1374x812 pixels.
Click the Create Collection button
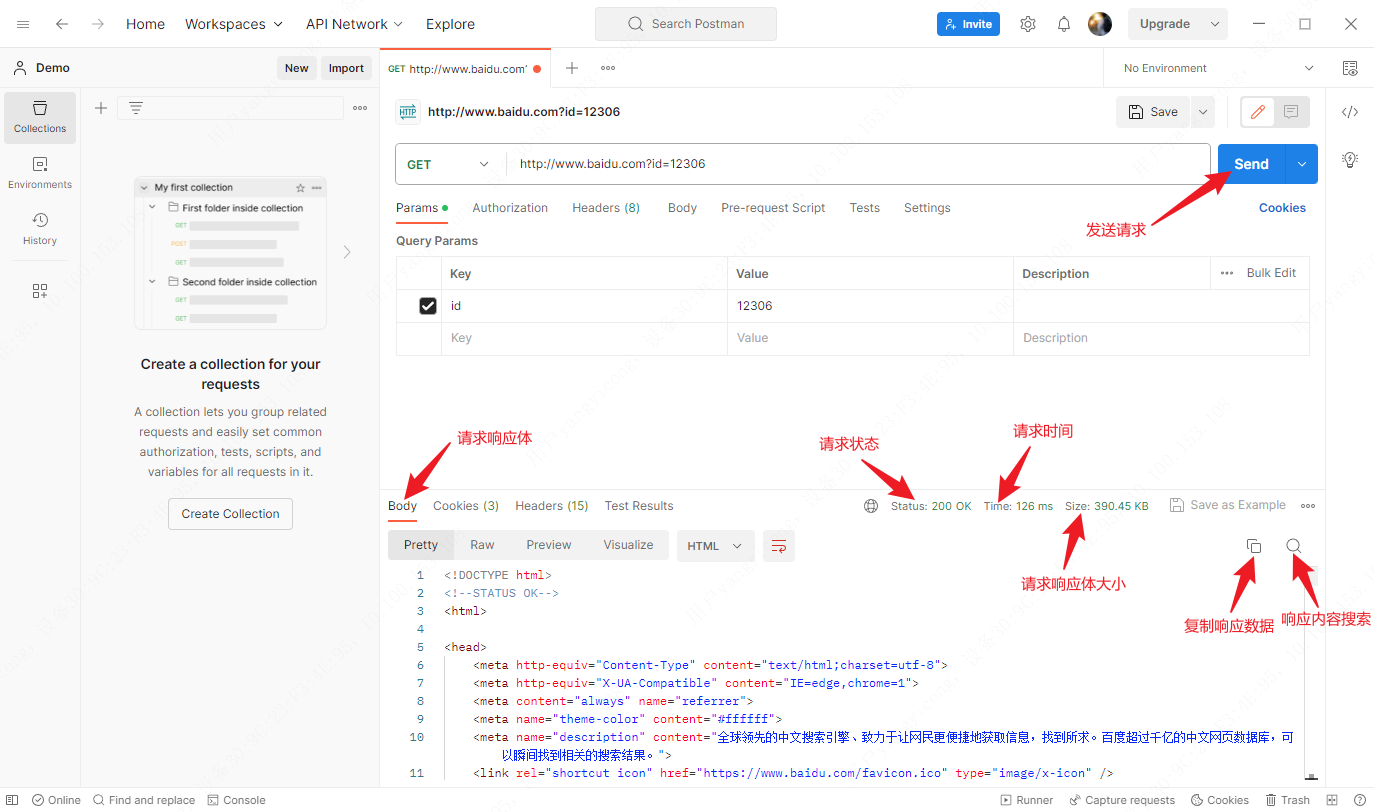tap(230, 514)
